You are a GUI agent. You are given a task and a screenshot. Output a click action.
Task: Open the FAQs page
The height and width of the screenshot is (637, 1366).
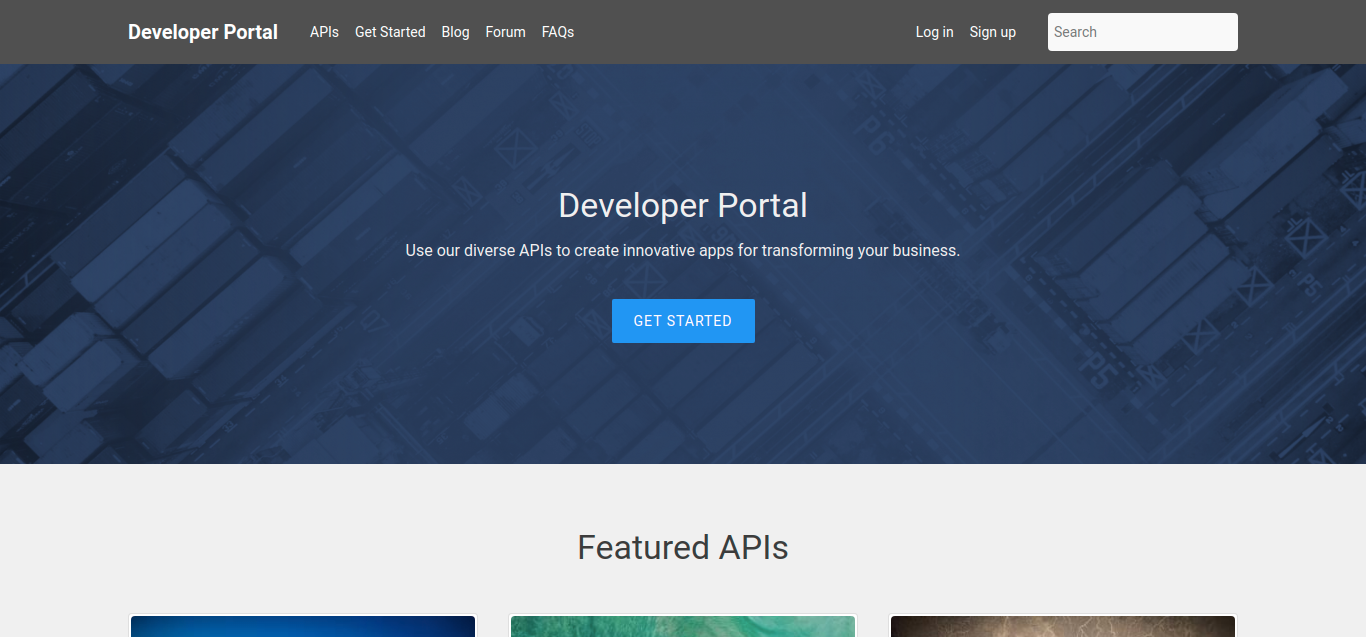pyautogui.click(x=557, y=31)
